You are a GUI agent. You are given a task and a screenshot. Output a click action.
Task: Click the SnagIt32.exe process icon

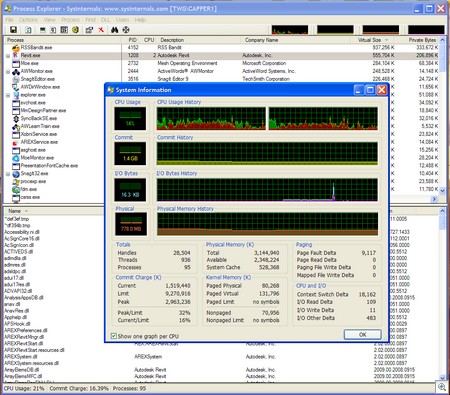click(16, 174)
